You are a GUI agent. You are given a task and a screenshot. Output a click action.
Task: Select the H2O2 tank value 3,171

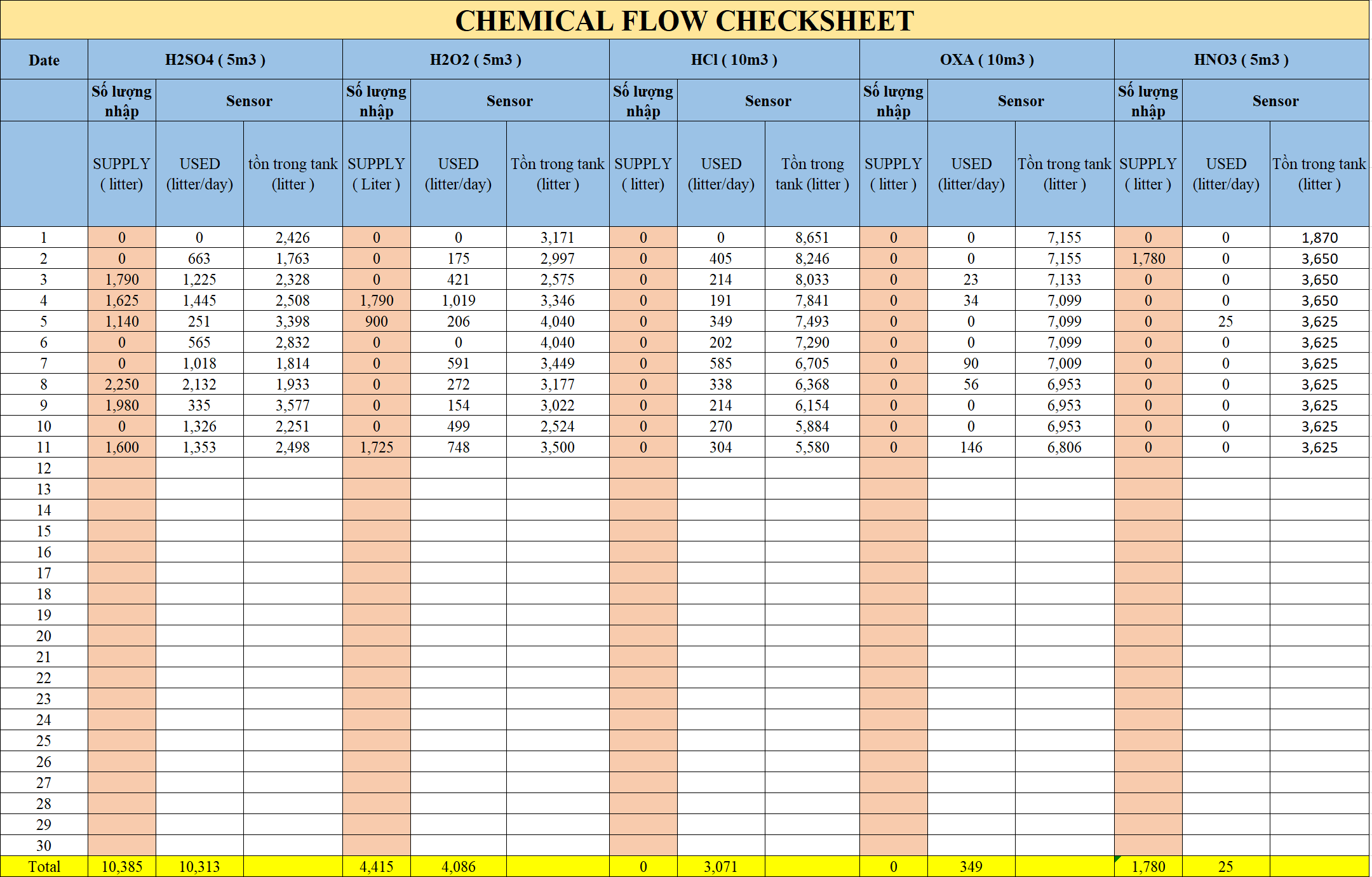pyautogui.click(x=558, y=238)
